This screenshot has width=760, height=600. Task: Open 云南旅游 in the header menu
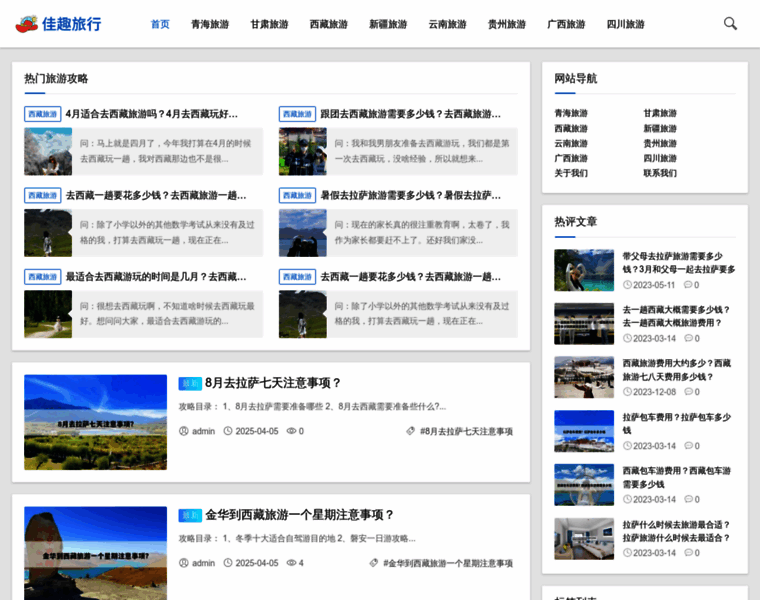coord(447,24)
